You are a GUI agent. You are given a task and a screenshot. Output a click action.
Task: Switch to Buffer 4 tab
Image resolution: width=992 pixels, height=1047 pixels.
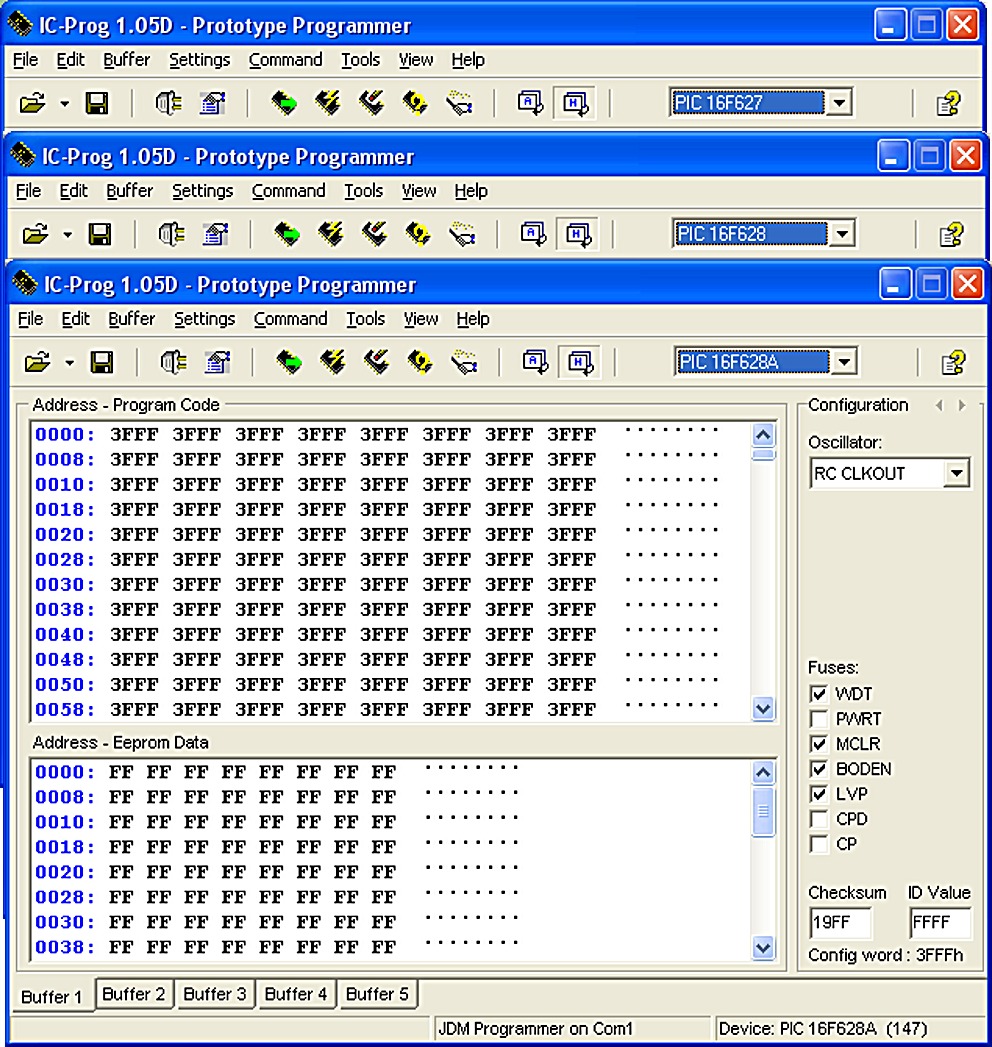point(296,994)
